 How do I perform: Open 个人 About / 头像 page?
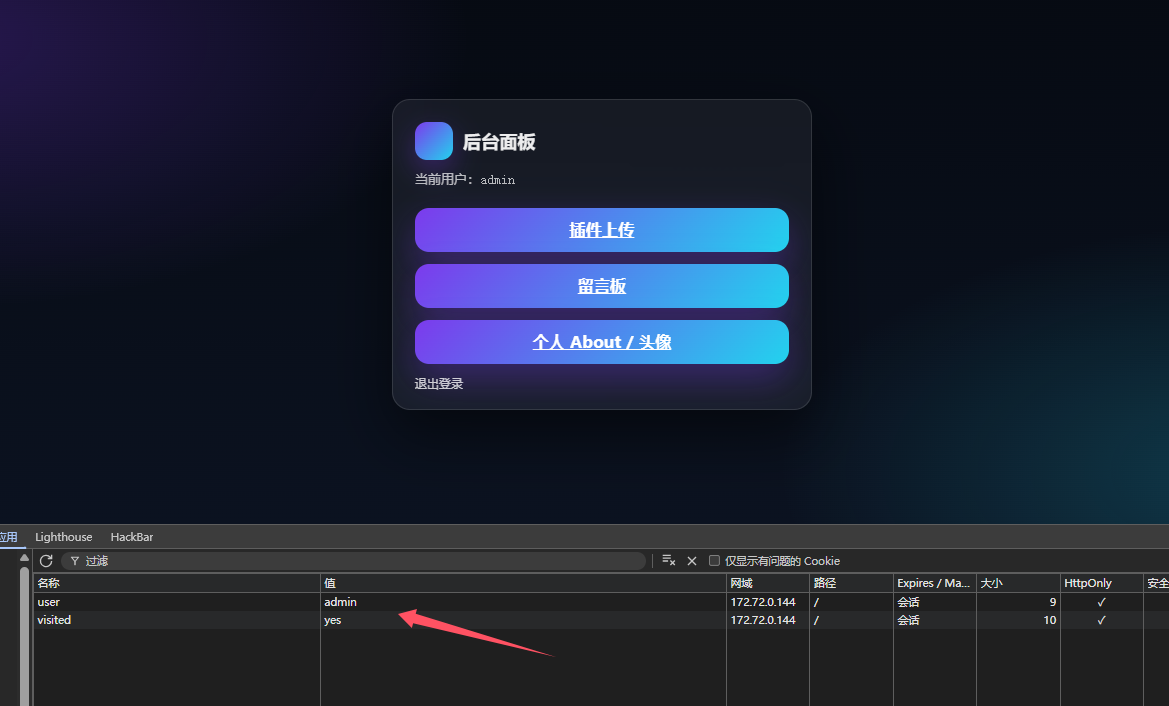(601, 342)
